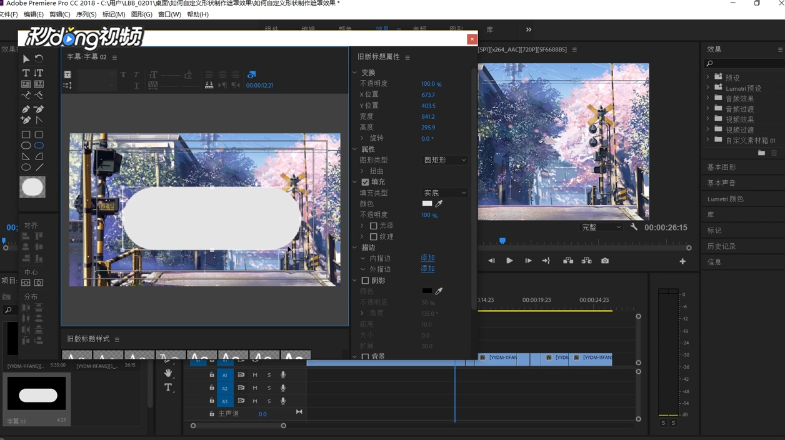
Task: Open the 填充类型 fill type dropdown
Action: tap(445, 193)
